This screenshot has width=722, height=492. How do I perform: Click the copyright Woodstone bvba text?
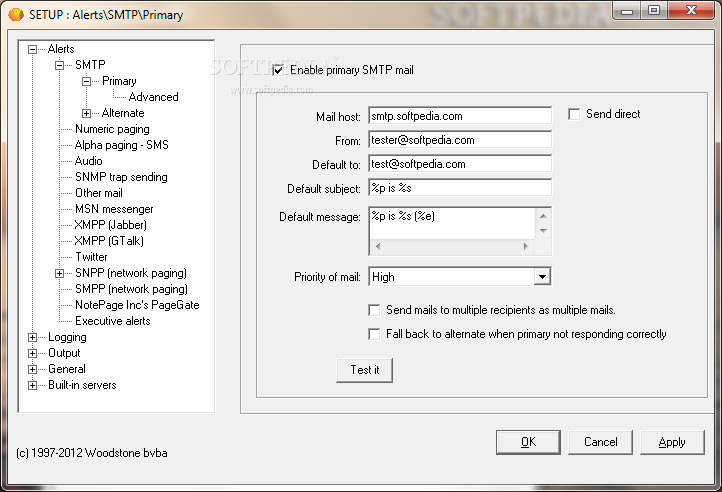pos(92,453)
